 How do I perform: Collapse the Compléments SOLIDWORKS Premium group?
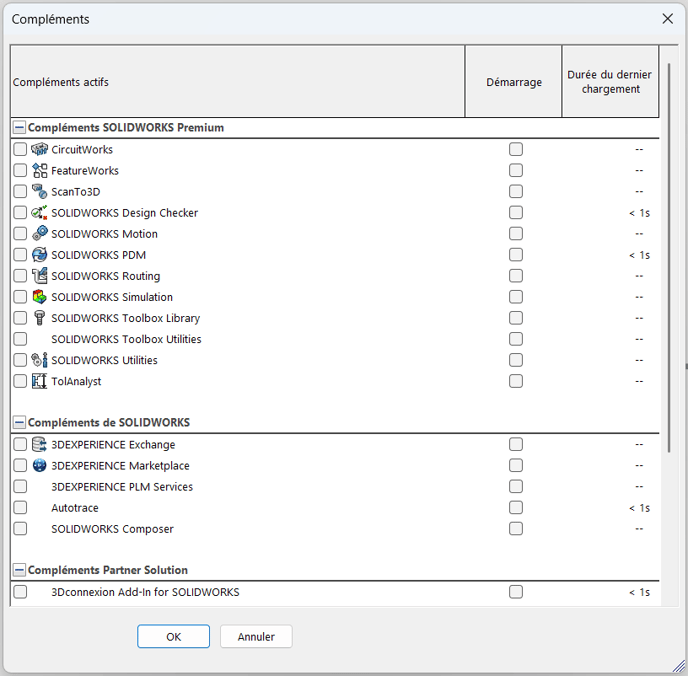19,128
